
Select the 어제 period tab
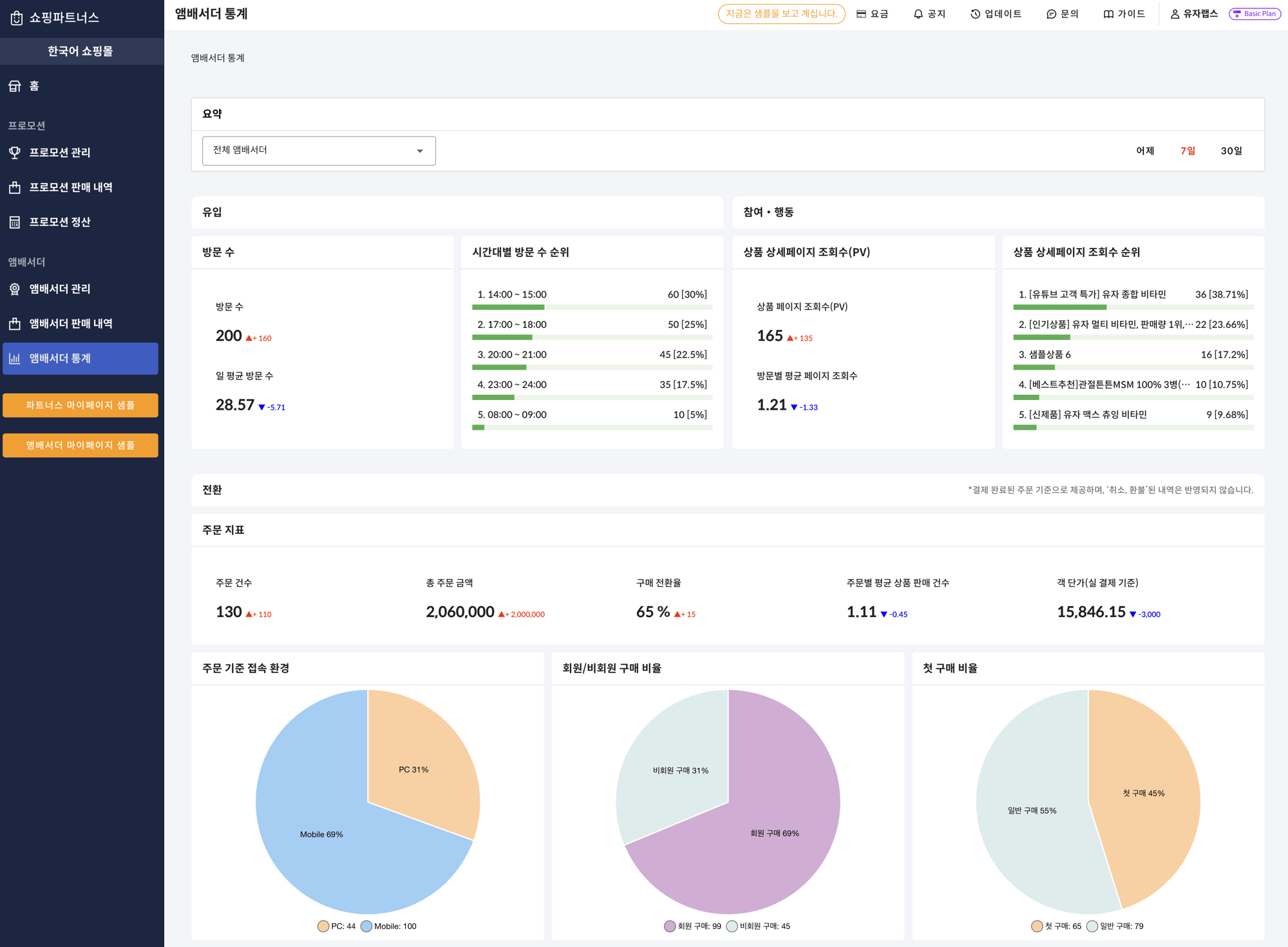pos(1145,151)
